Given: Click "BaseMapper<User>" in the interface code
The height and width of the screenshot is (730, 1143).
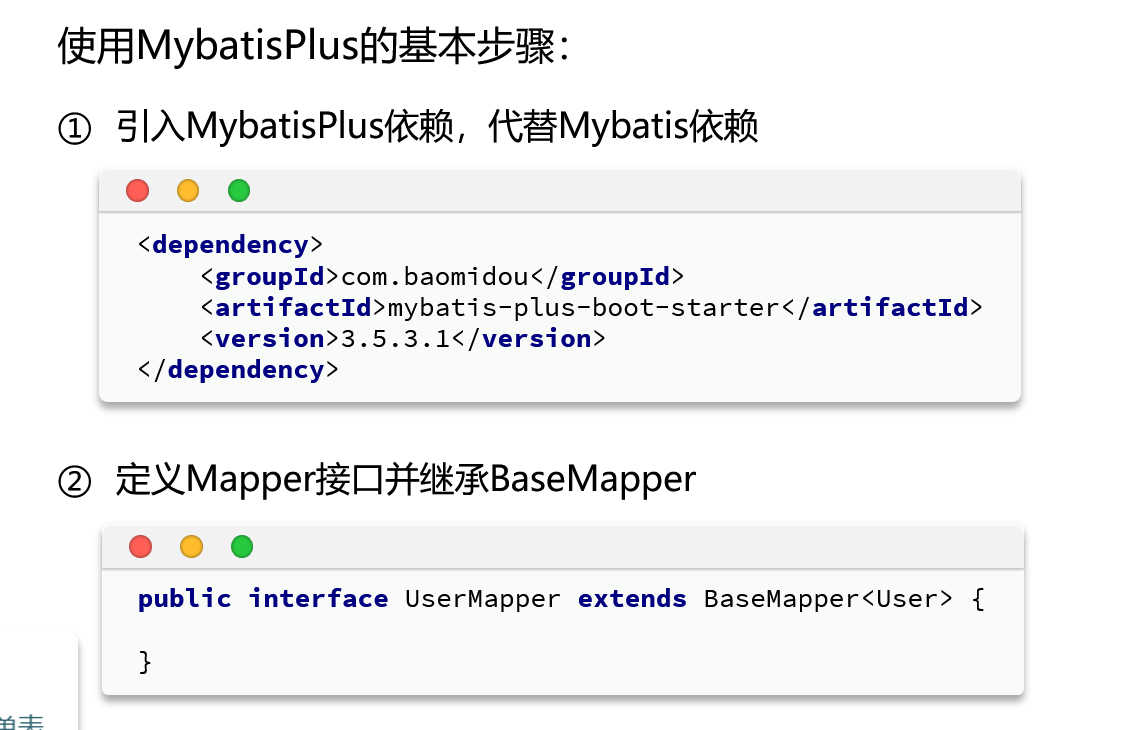Looking at the screenshot, I should point(828,599).
